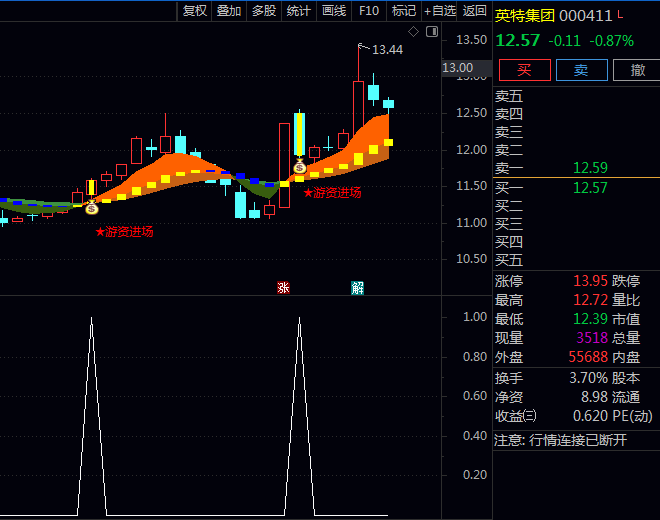The width and height of the screenshot is (660, 520).
Task: Open the 复权 adjustment menu
Action: pyautogui.click(x=195, y=11)
